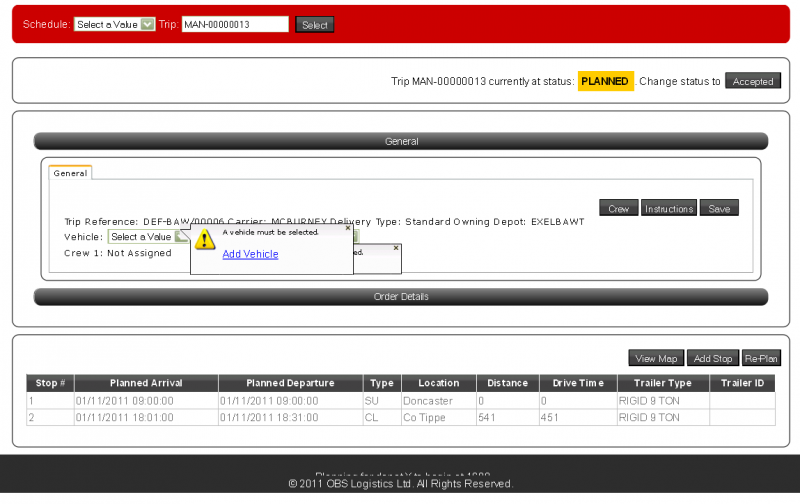Image resolution: width=800 pixels, height=504 pixels.
Task: Click the yellow warning icon
Action: click(x=205, y=239)
